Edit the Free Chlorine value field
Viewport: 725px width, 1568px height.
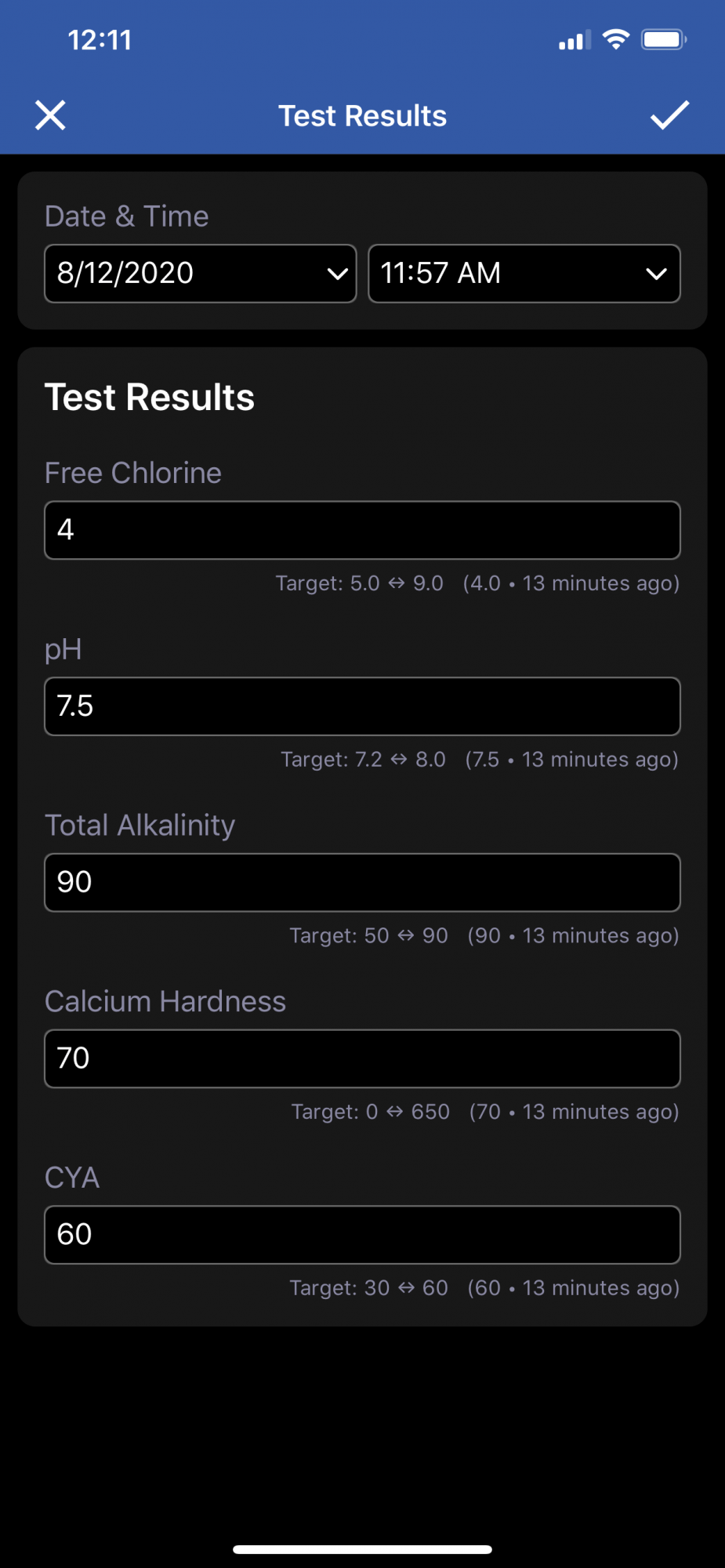pos(362,530)
